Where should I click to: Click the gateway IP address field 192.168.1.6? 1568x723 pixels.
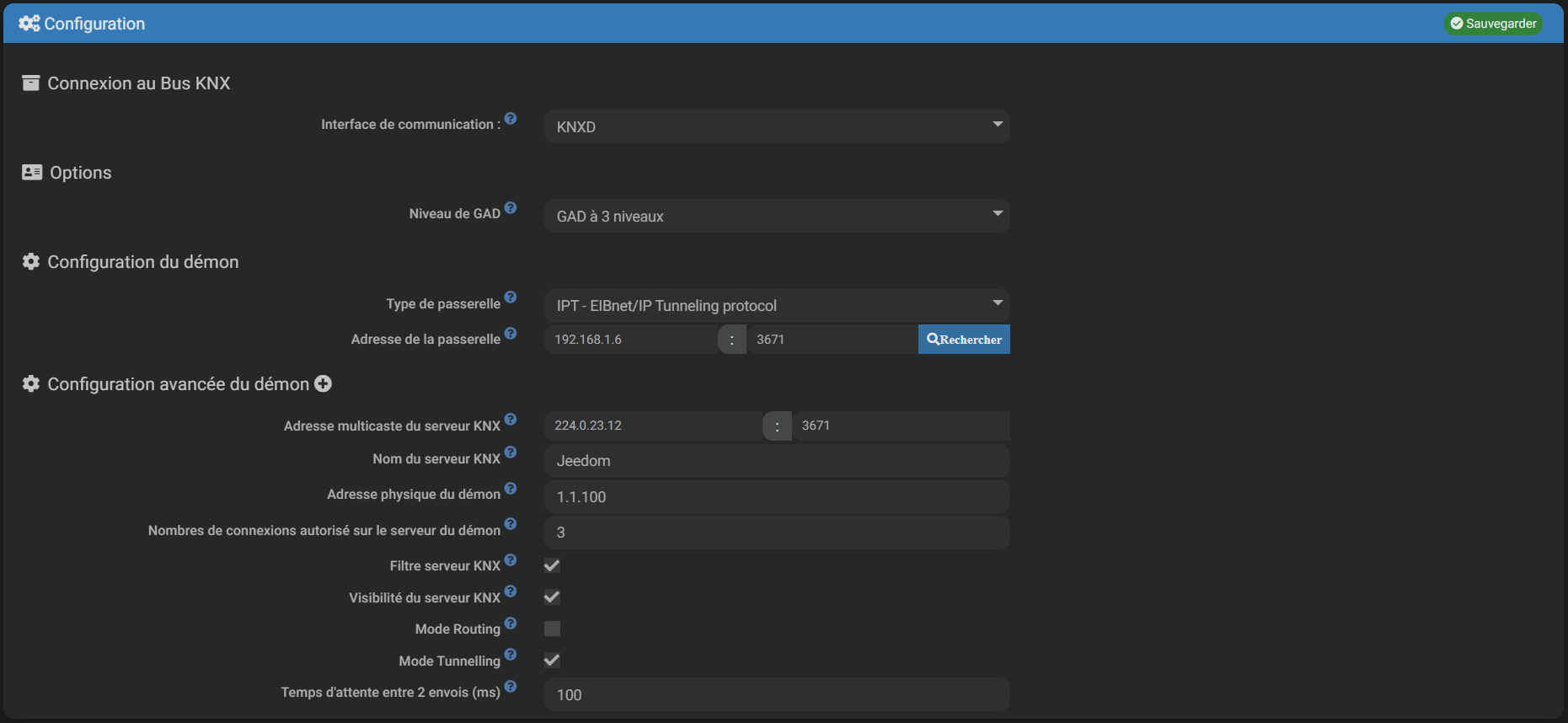click(630, 340)
